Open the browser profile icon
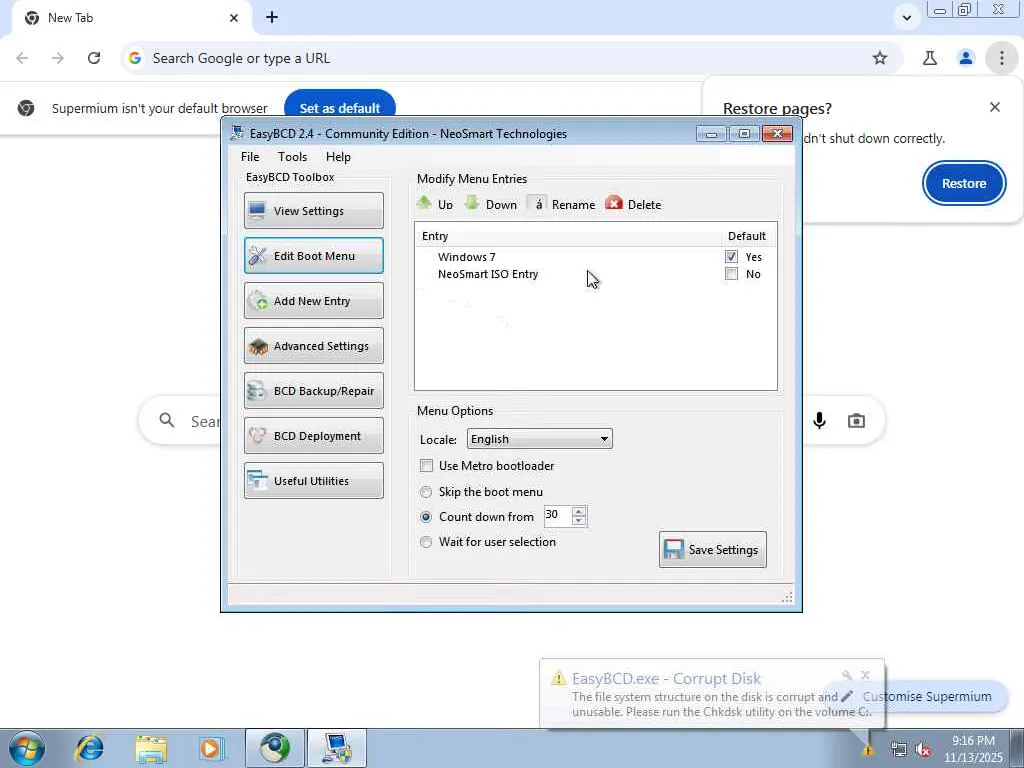 pos(966,58)
